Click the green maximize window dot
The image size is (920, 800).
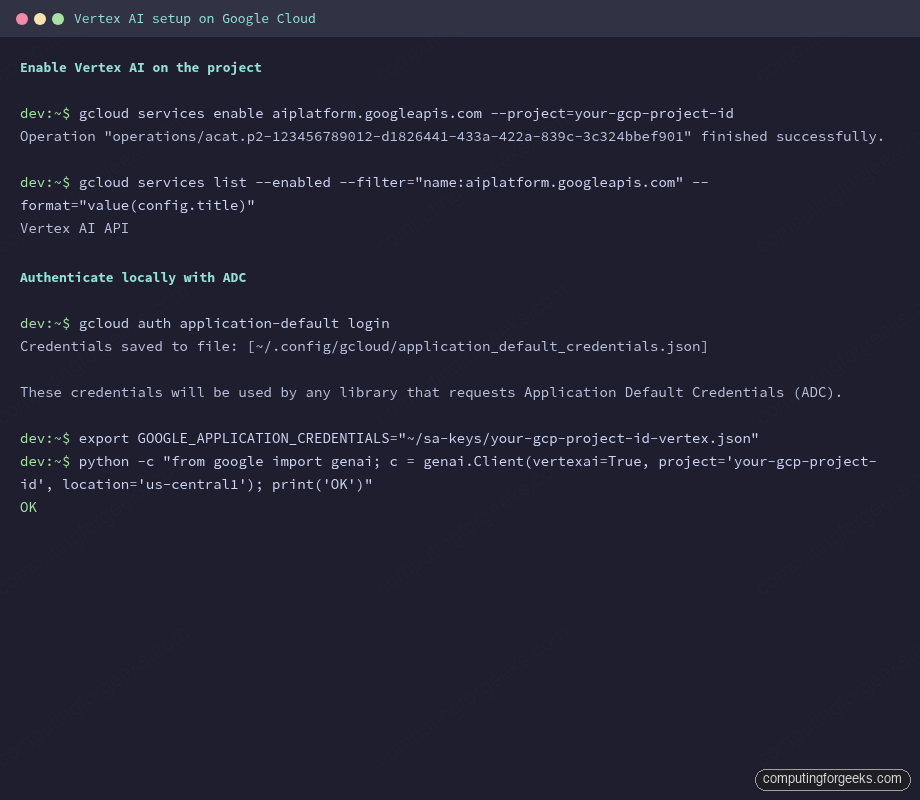pos(58,19)
